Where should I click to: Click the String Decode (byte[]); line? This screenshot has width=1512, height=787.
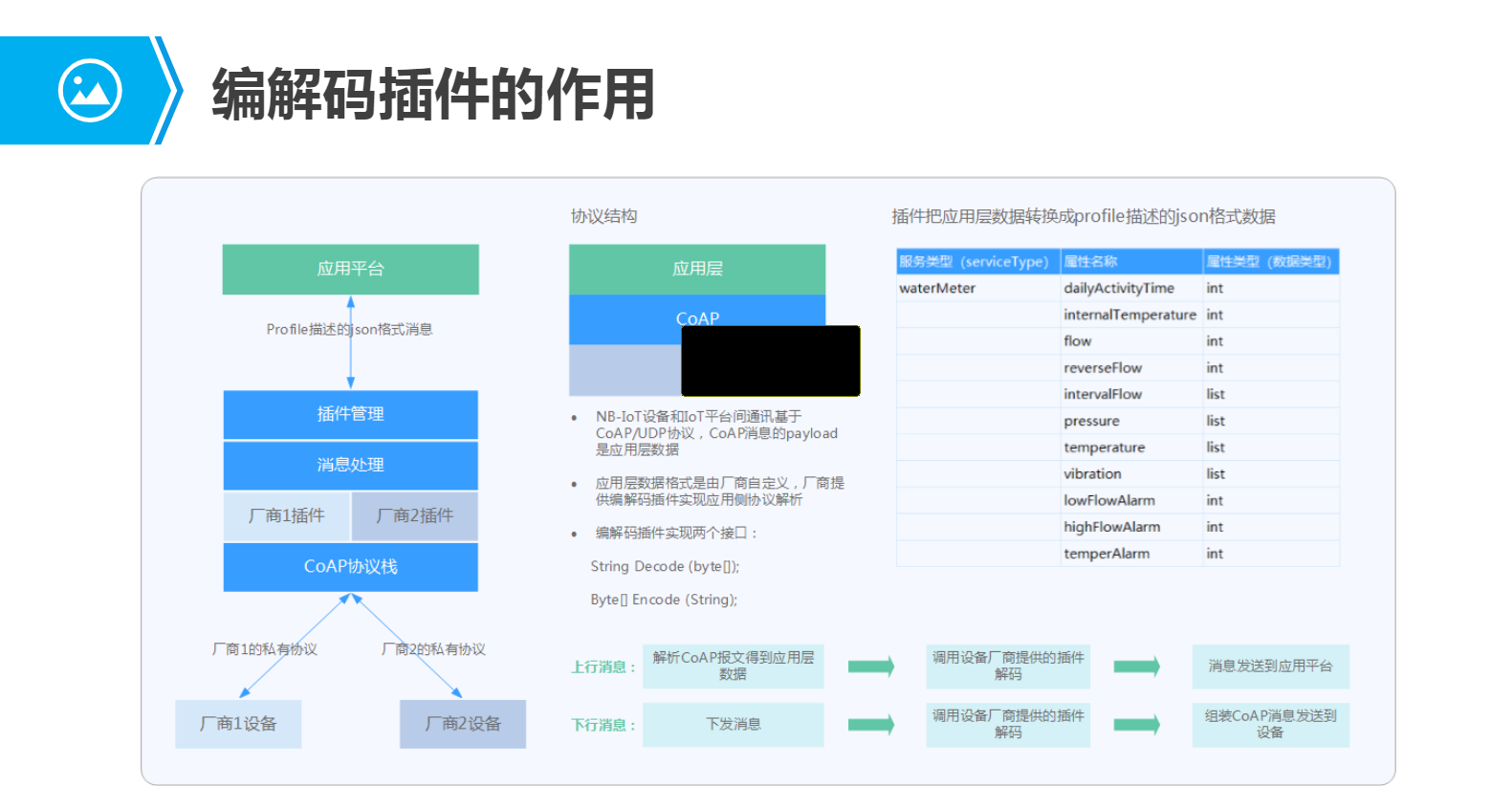[x=665, y=566]
